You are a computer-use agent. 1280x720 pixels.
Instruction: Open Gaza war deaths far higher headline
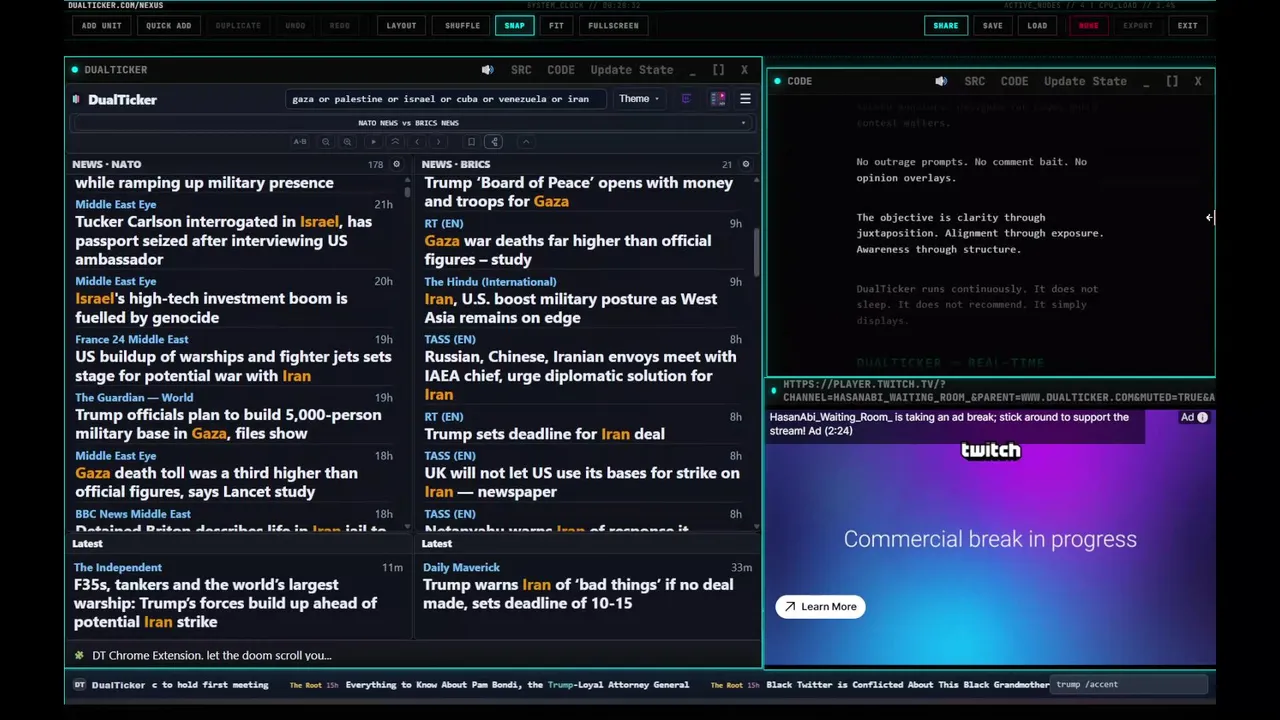coord(568,250)
